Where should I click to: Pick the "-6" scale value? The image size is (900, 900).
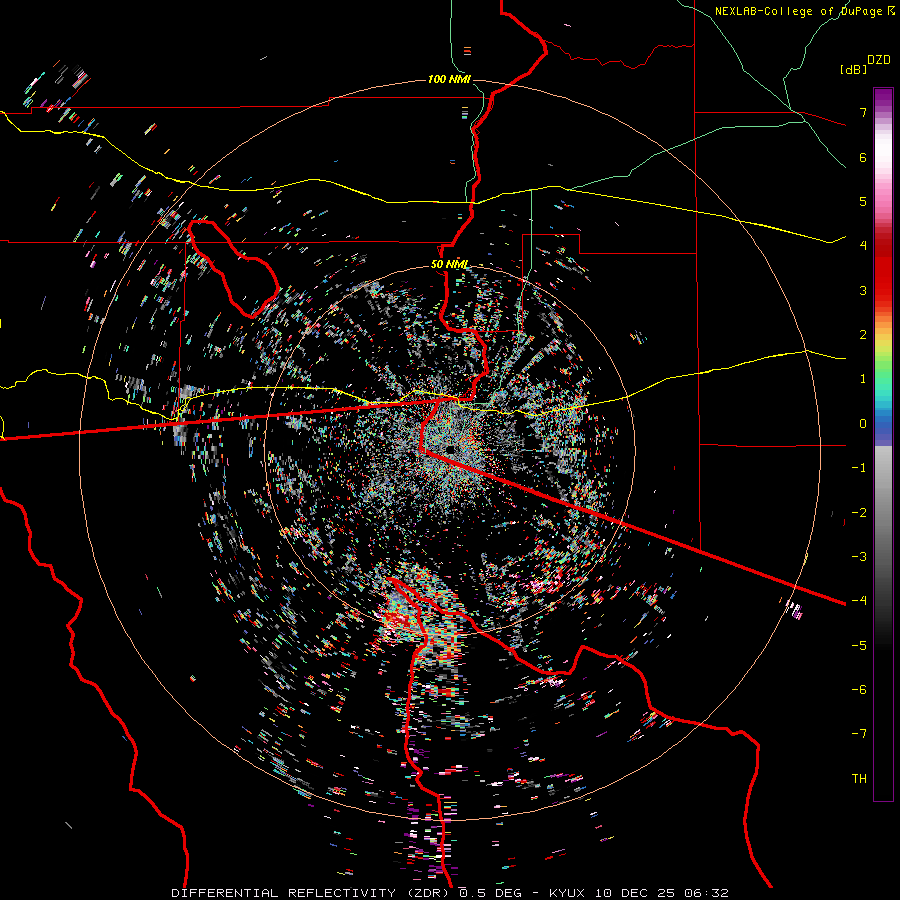tap(859, 690)
